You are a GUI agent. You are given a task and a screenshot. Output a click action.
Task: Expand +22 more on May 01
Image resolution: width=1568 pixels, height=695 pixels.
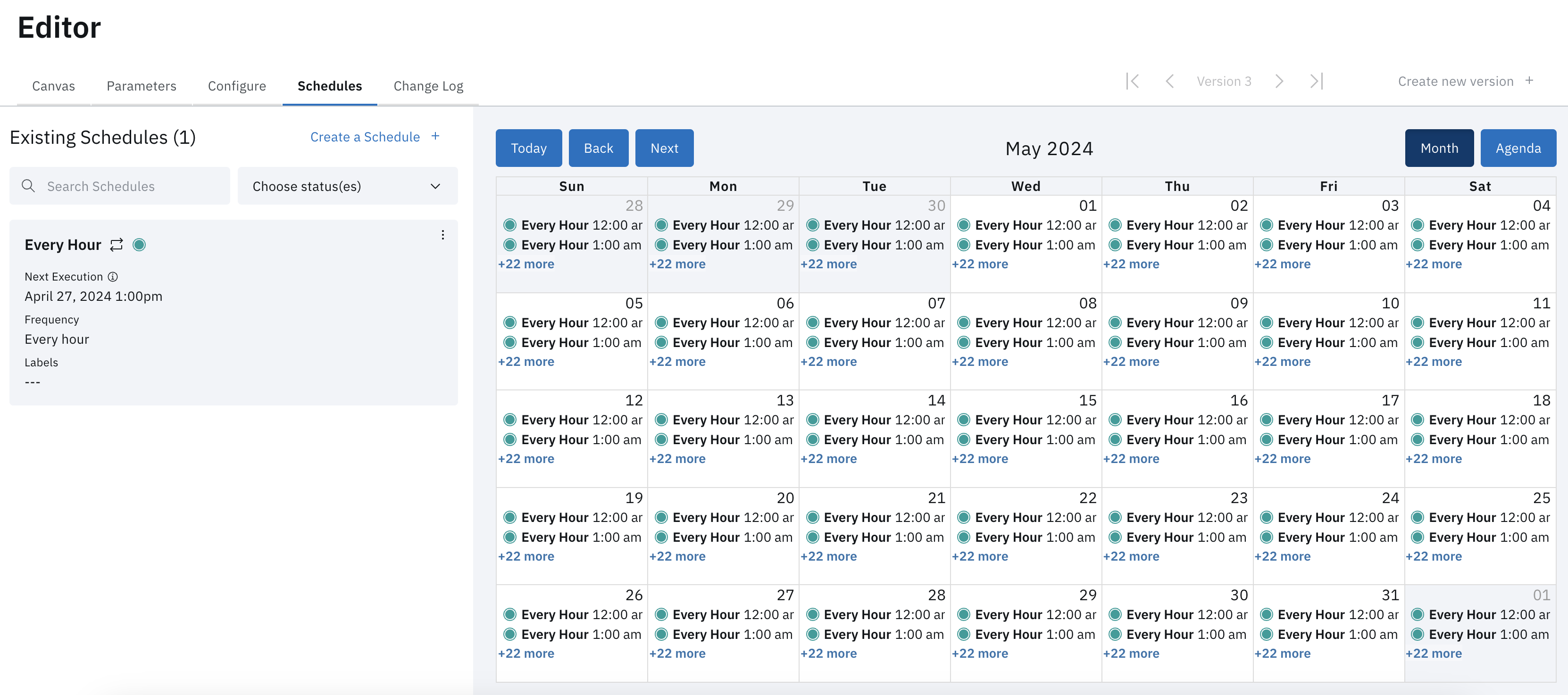pyautogui.click(x=979, y=264)
